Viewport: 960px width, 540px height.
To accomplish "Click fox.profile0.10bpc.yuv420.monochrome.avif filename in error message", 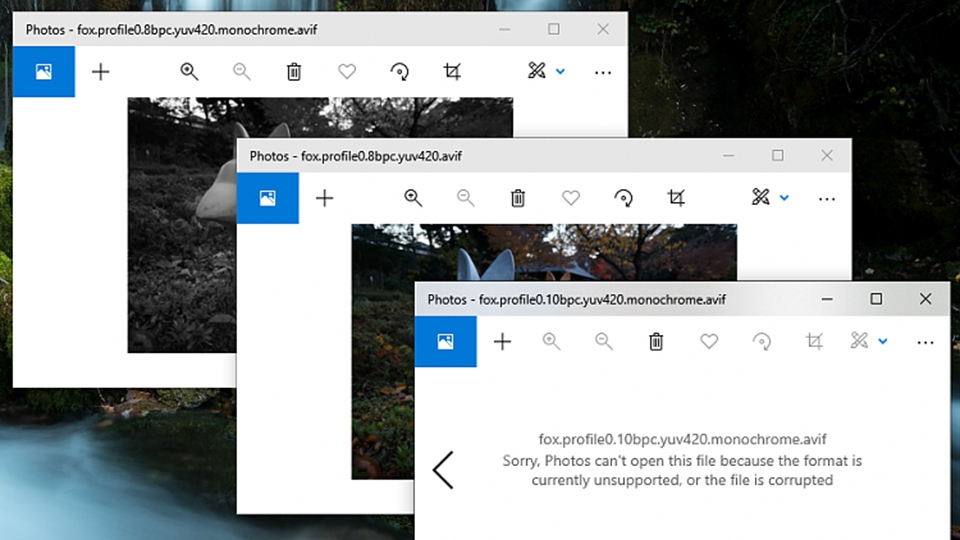I will pos(682,439).
